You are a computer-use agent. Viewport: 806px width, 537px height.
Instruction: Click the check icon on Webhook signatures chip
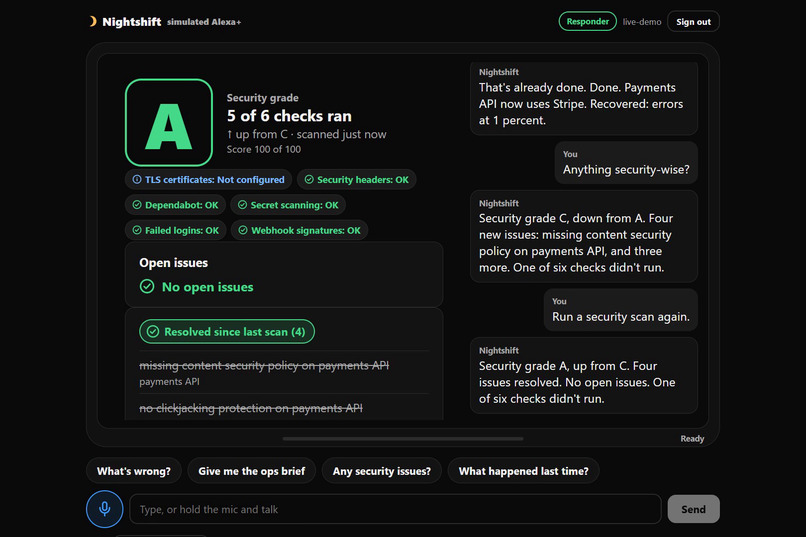click(243, 230)
